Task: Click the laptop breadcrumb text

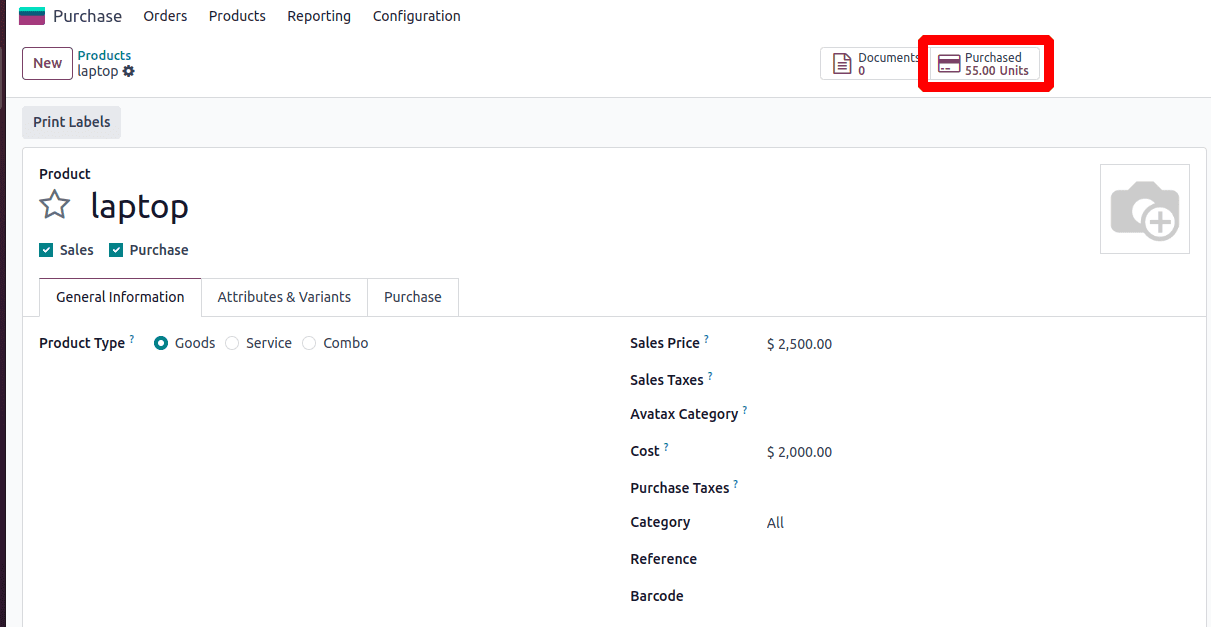Action: [98, 71]
